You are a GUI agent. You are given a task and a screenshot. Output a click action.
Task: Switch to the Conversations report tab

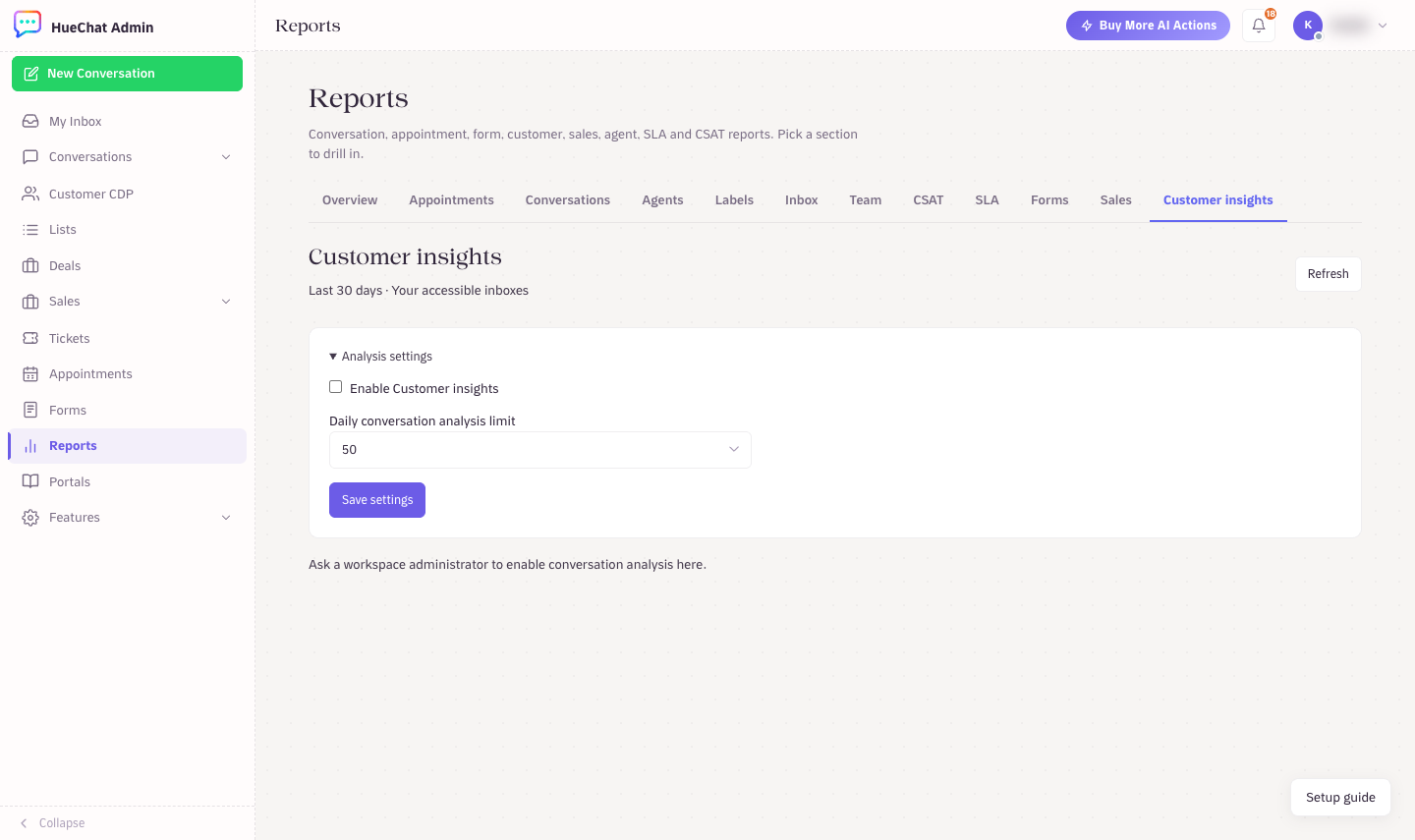click(x=568, y=199)
